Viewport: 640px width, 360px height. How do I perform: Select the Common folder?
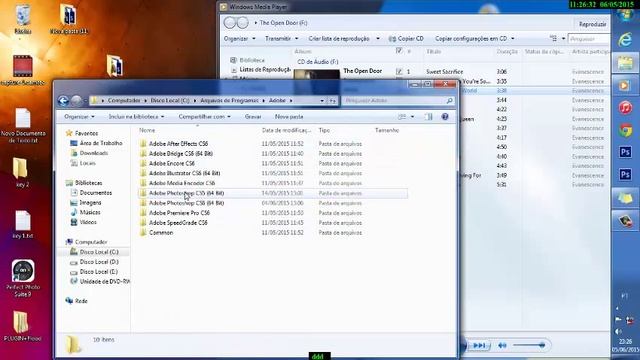[161, 232]
